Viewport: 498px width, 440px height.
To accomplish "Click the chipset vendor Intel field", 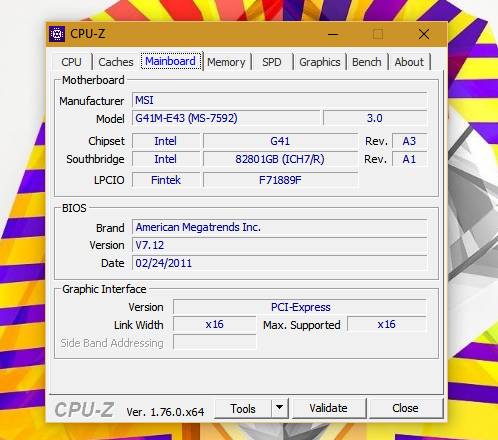I will pyautogui.click(x=166, y=141).
